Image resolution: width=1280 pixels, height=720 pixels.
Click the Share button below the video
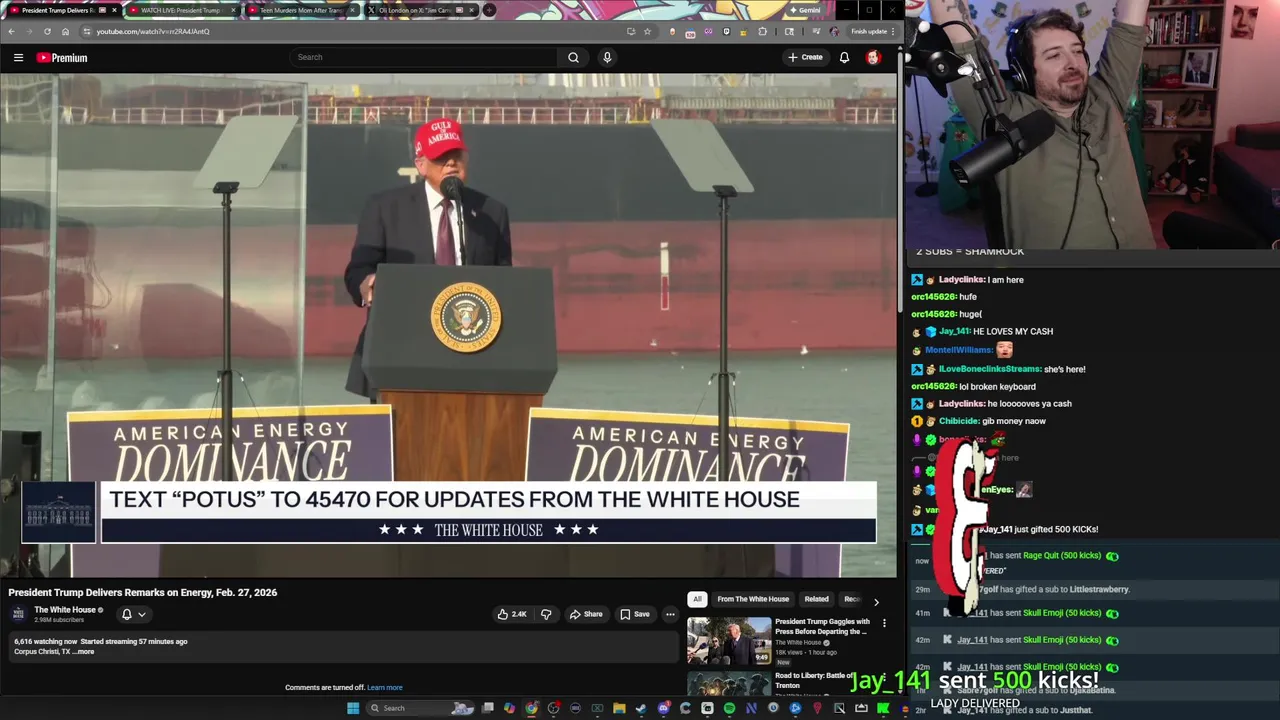[585, 614]
